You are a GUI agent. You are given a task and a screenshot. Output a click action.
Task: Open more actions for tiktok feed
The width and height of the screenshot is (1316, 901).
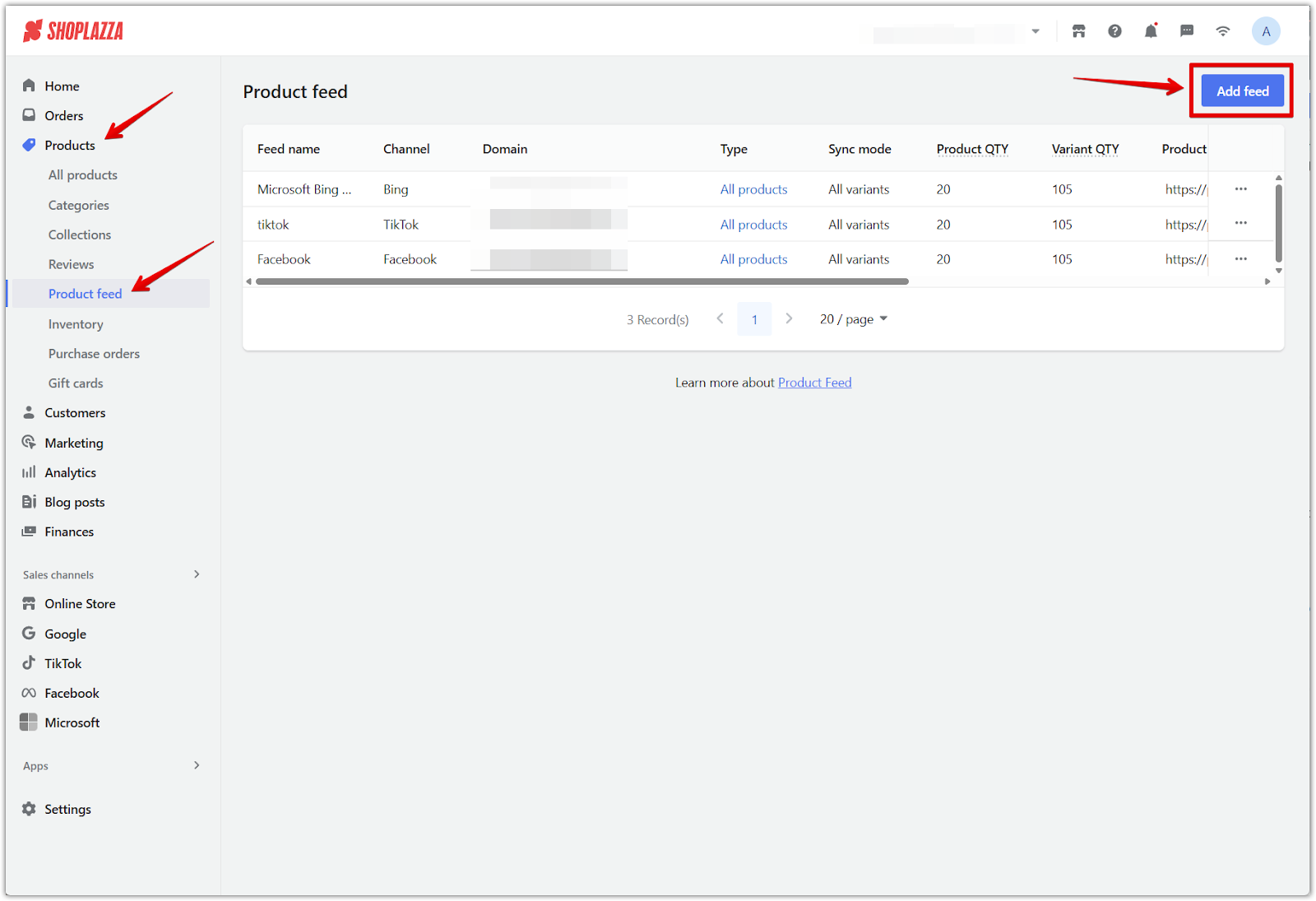1240,223
